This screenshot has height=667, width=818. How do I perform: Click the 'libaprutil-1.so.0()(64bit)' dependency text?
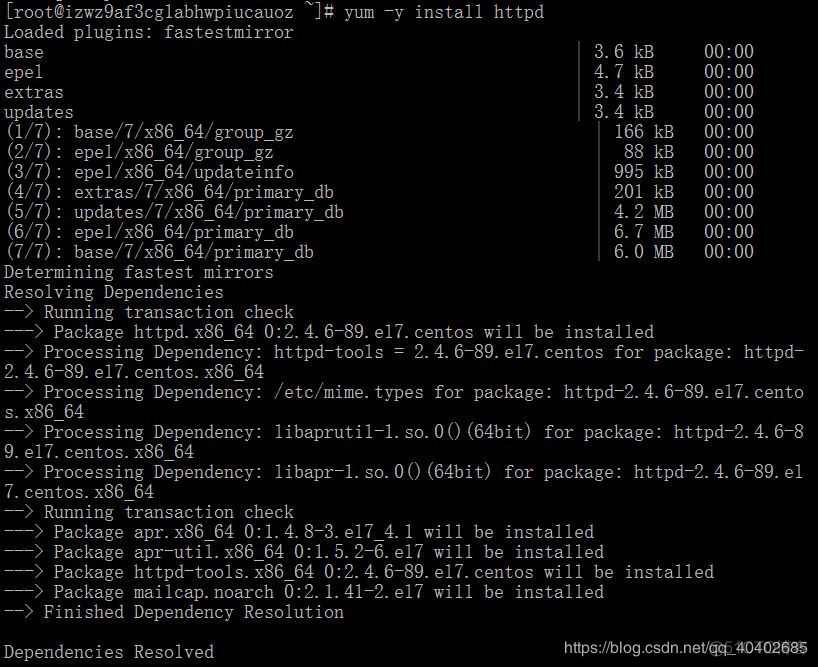pyautogui.click(x=402, y=432)
